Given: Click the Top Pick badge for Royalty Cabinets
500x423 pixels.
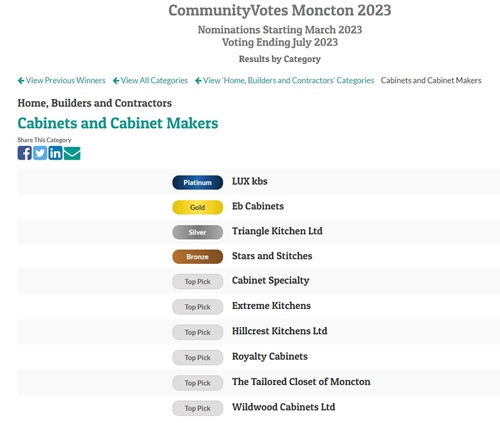Looking at the screenshot, I should (x=198, y=358).
